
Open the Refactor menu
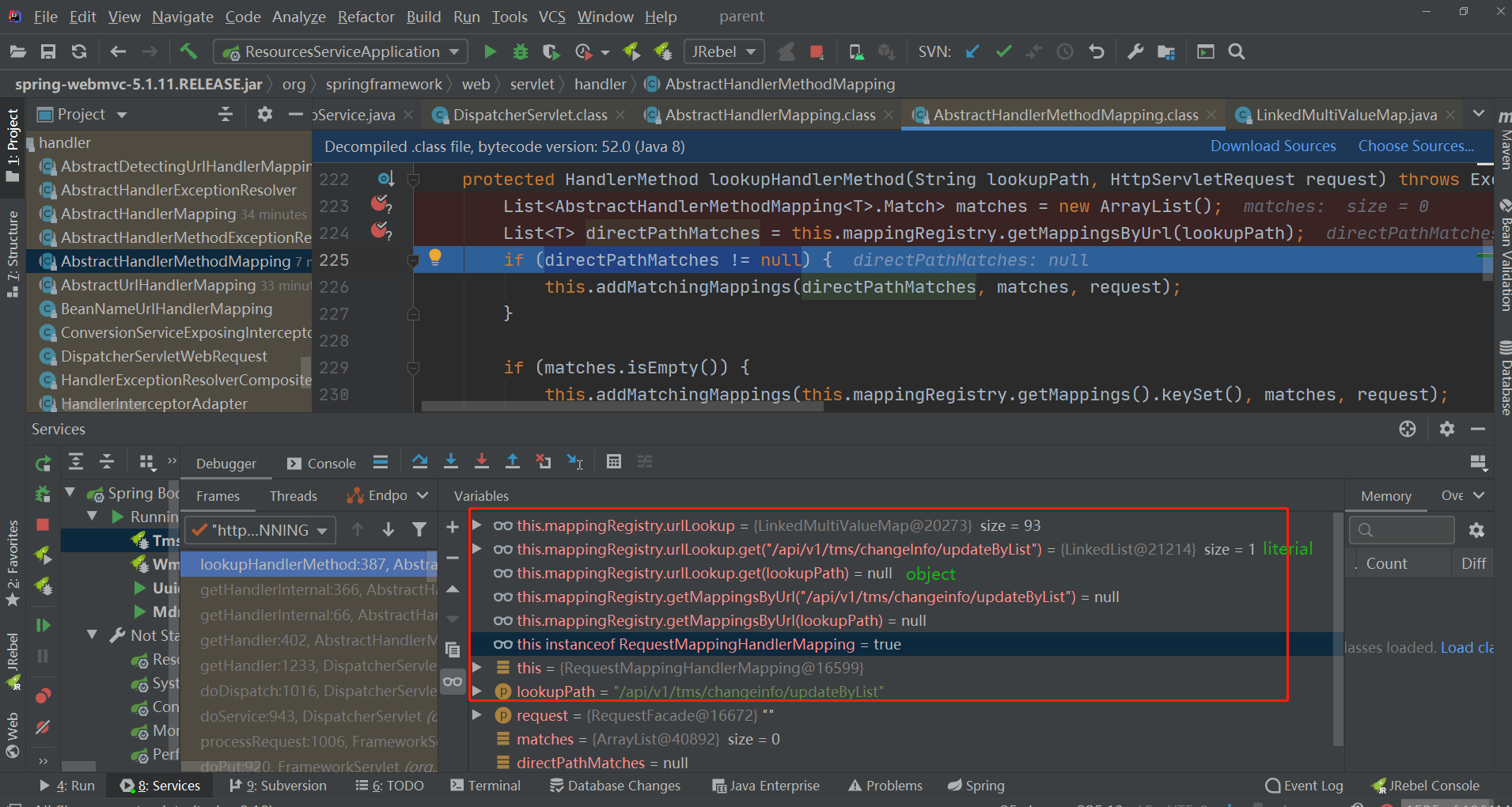pyautogui.click(x=366, y=17)
